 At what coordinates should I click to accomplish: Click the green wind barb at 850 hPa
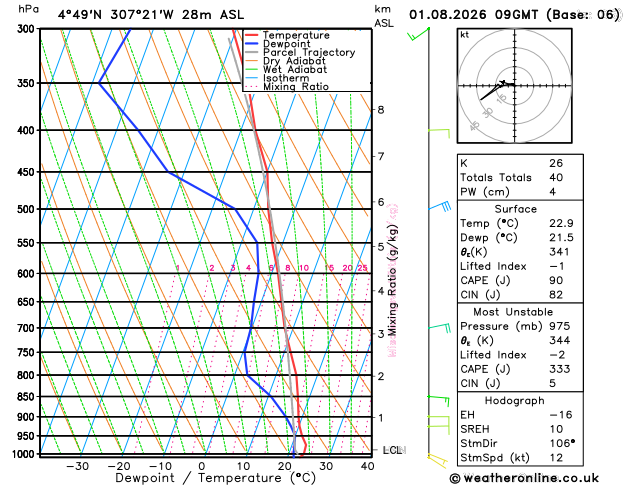(x=438, y=401)
